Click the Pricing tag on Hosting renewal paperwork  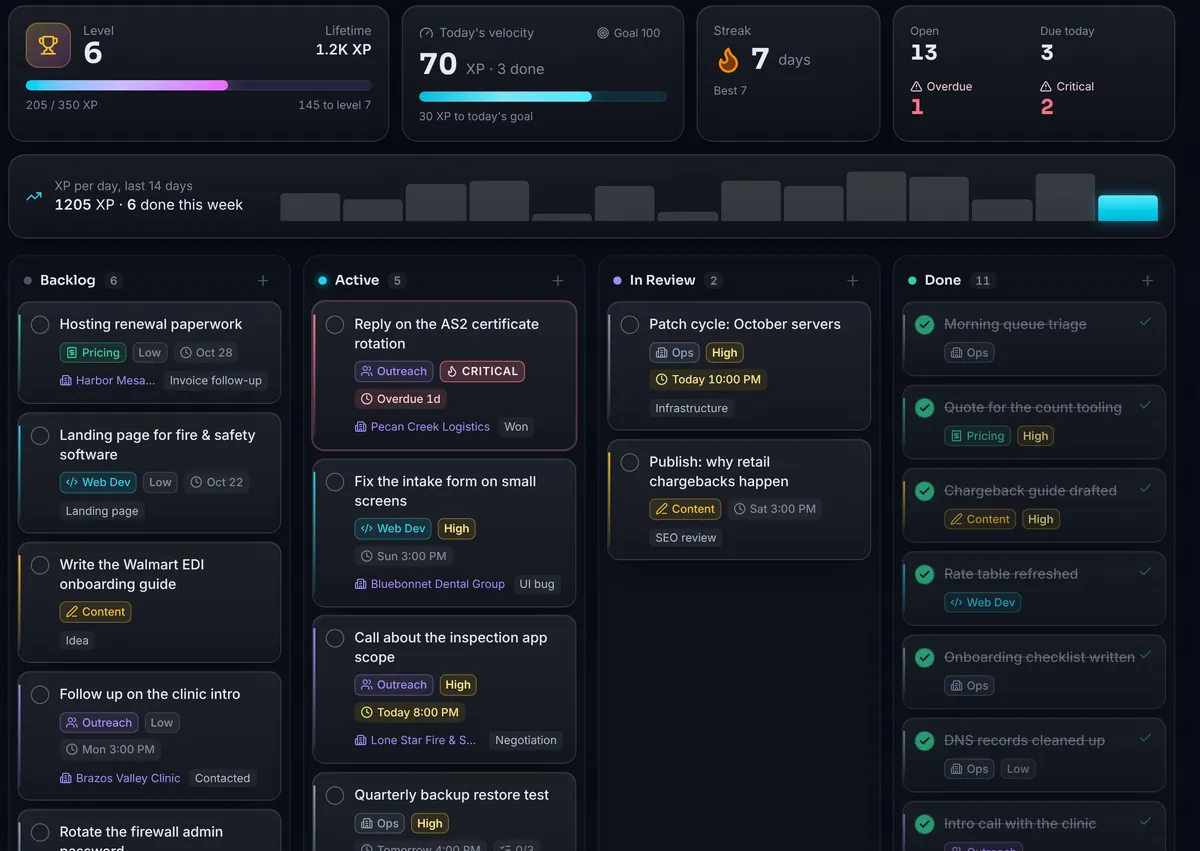pyautogui.click(x=92, y=353)
